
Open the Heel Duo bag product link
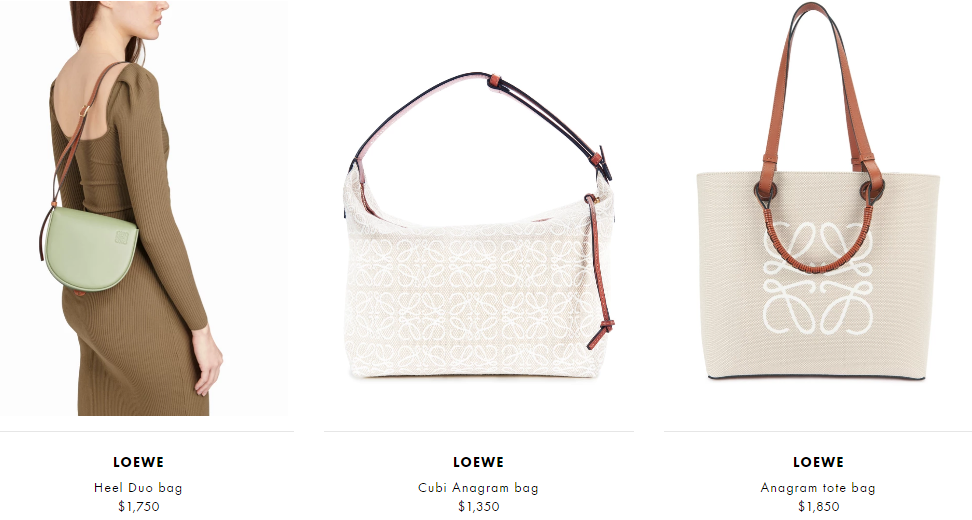click(x=138, y=488)
